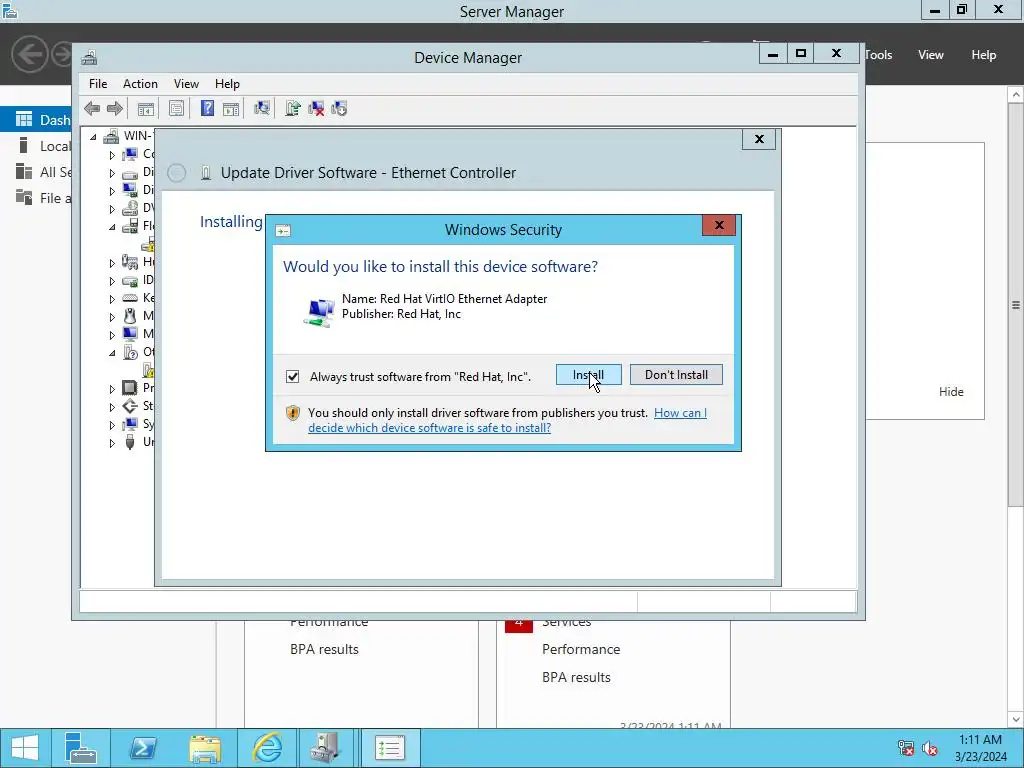Click the Update Driver Software toolbar icon
Viewport: 1024px width, 768px height.
[293, 108]
